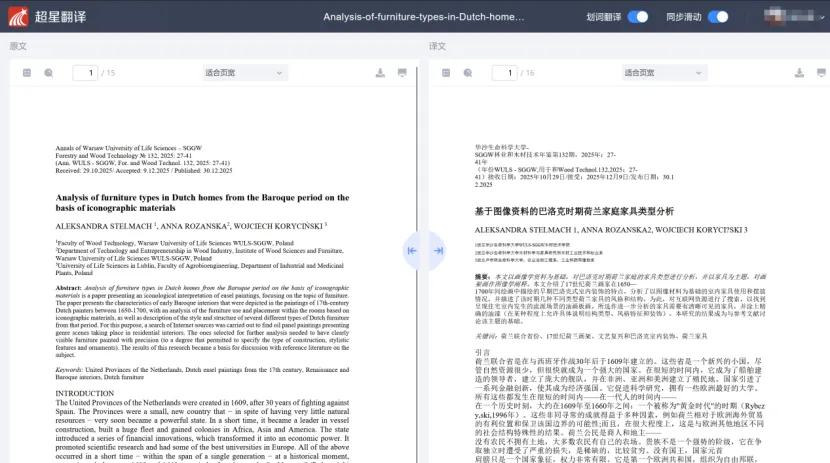
Task: Click page number field in original panel
Action: 85,73
